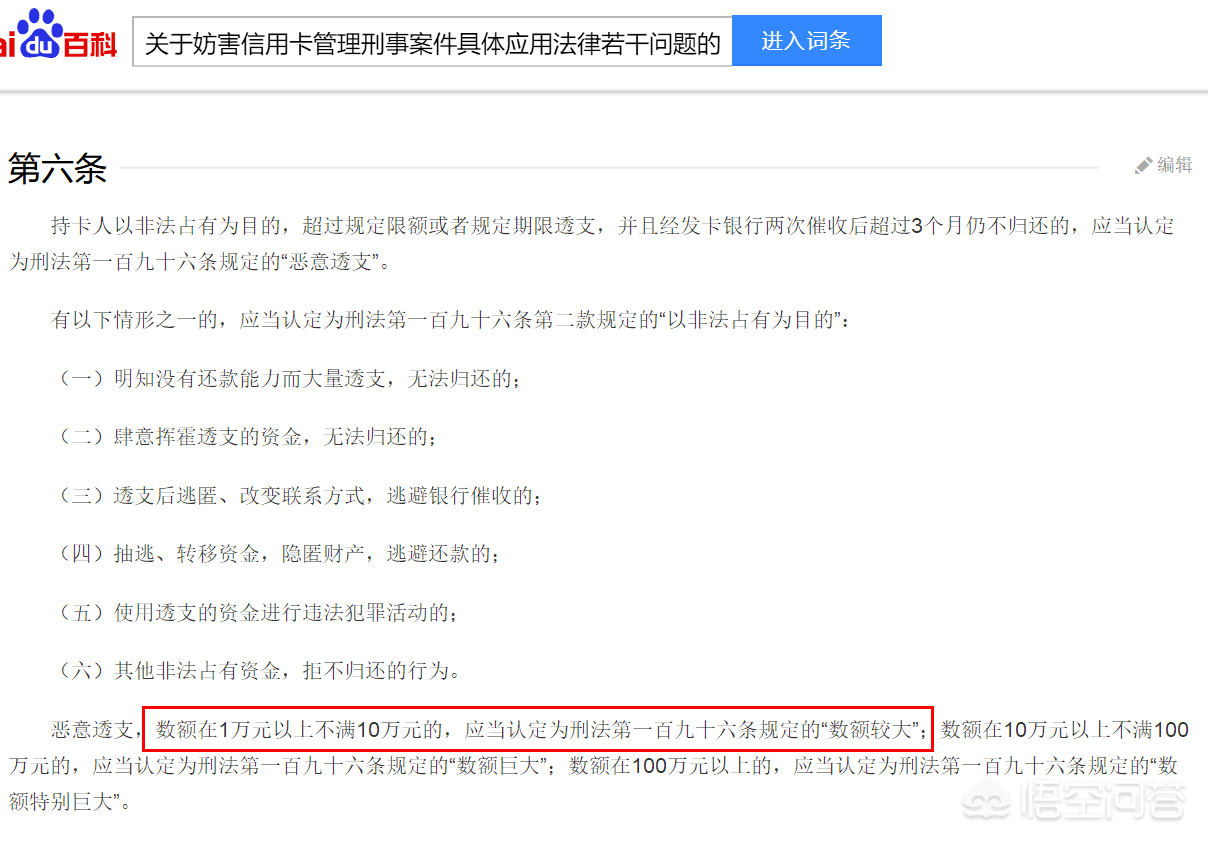Focus the search input field
1208x843 pixels.
[432, 43]
